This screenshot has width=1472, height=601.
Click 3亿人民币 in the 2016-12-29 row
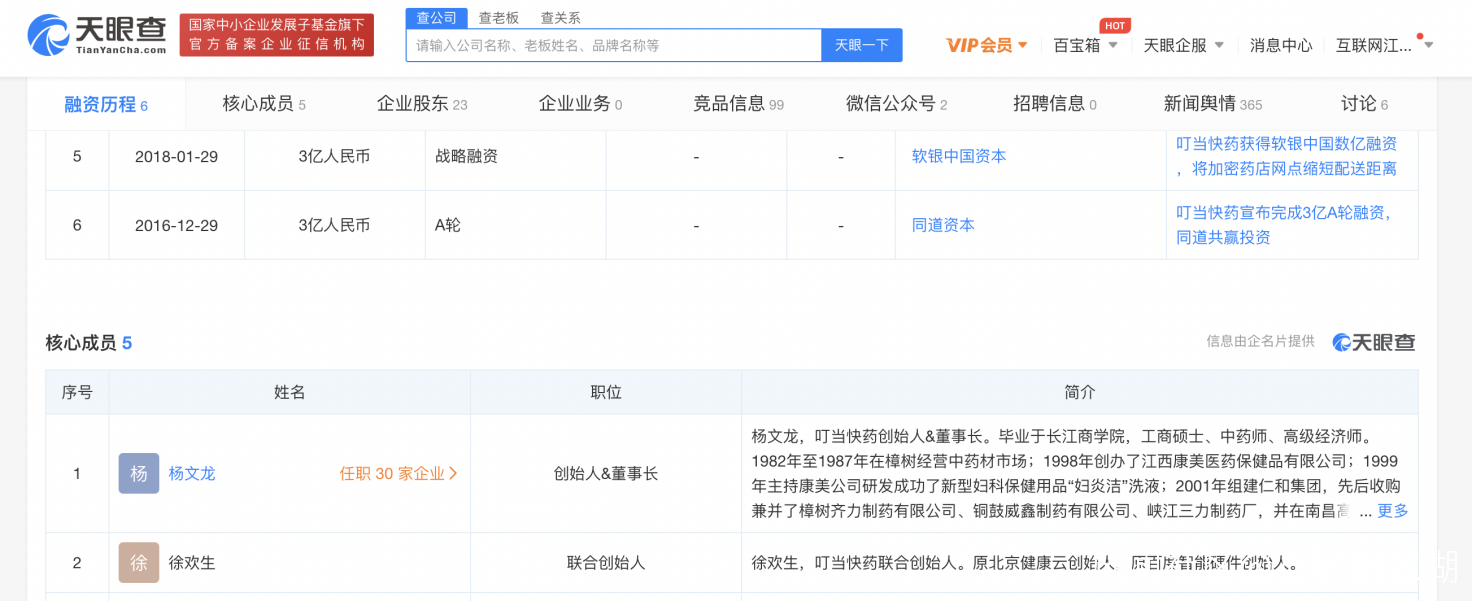click(334, 225)
